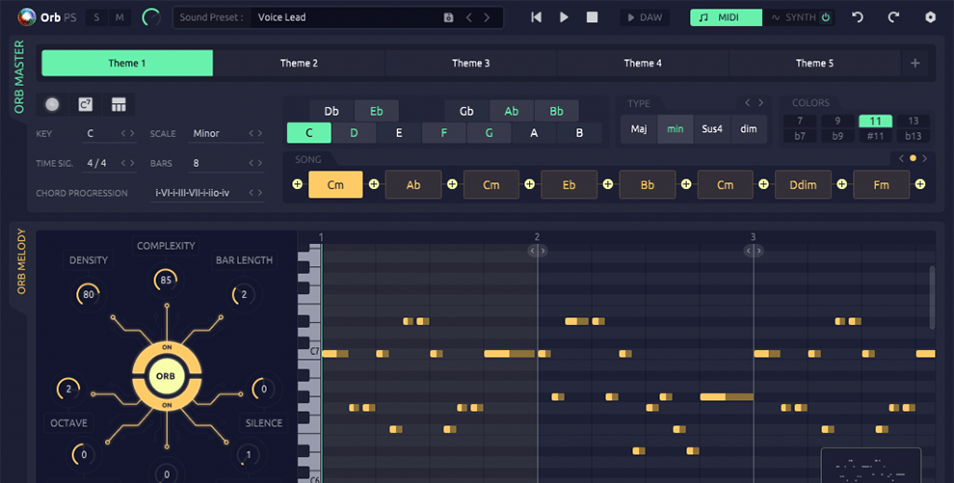Screen dimensions: 954x483
Task: Stop playback
Action: tap(592, 17)
